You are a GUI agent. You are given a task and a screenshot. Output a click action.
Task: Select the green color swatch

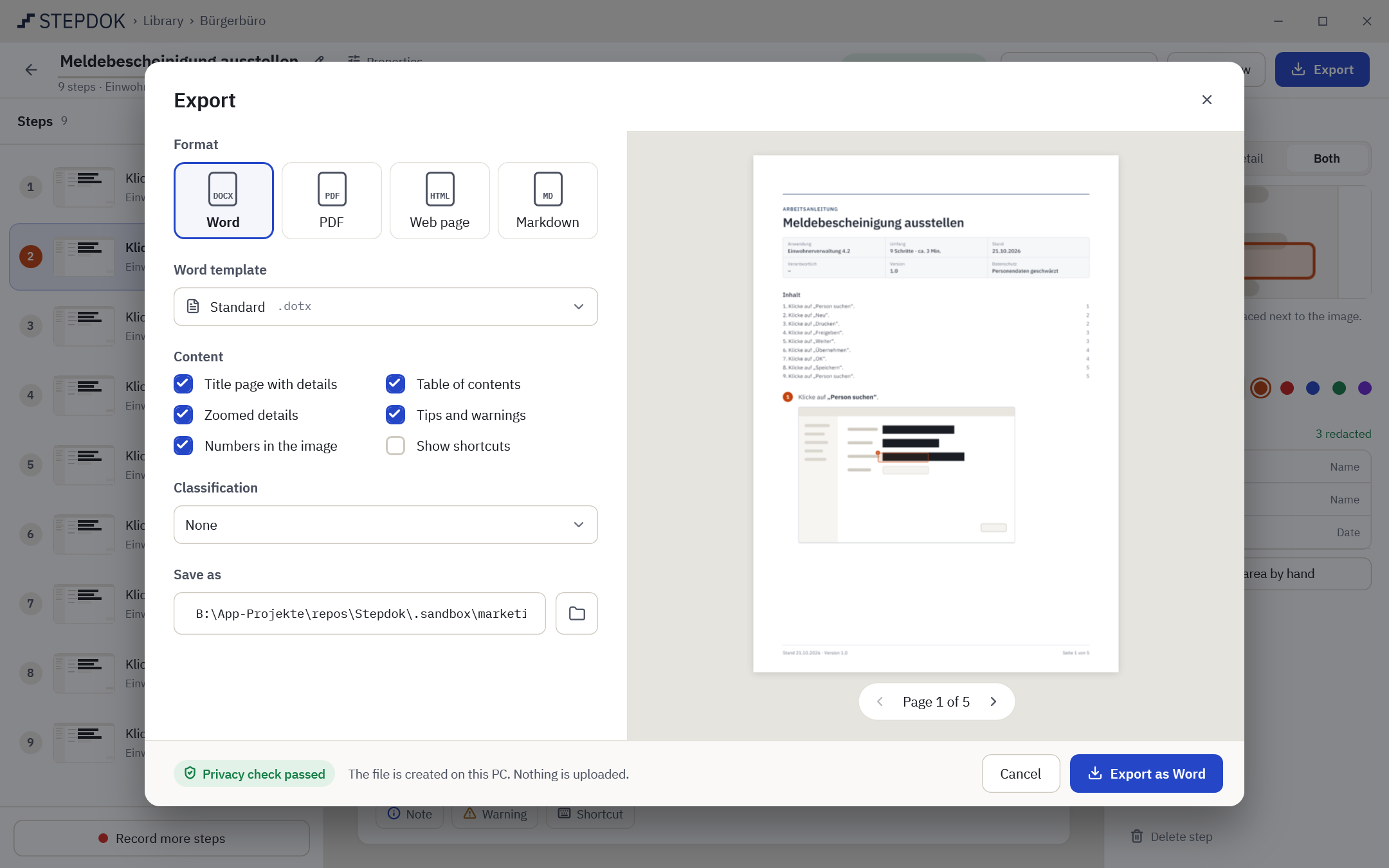point(1339,388)
